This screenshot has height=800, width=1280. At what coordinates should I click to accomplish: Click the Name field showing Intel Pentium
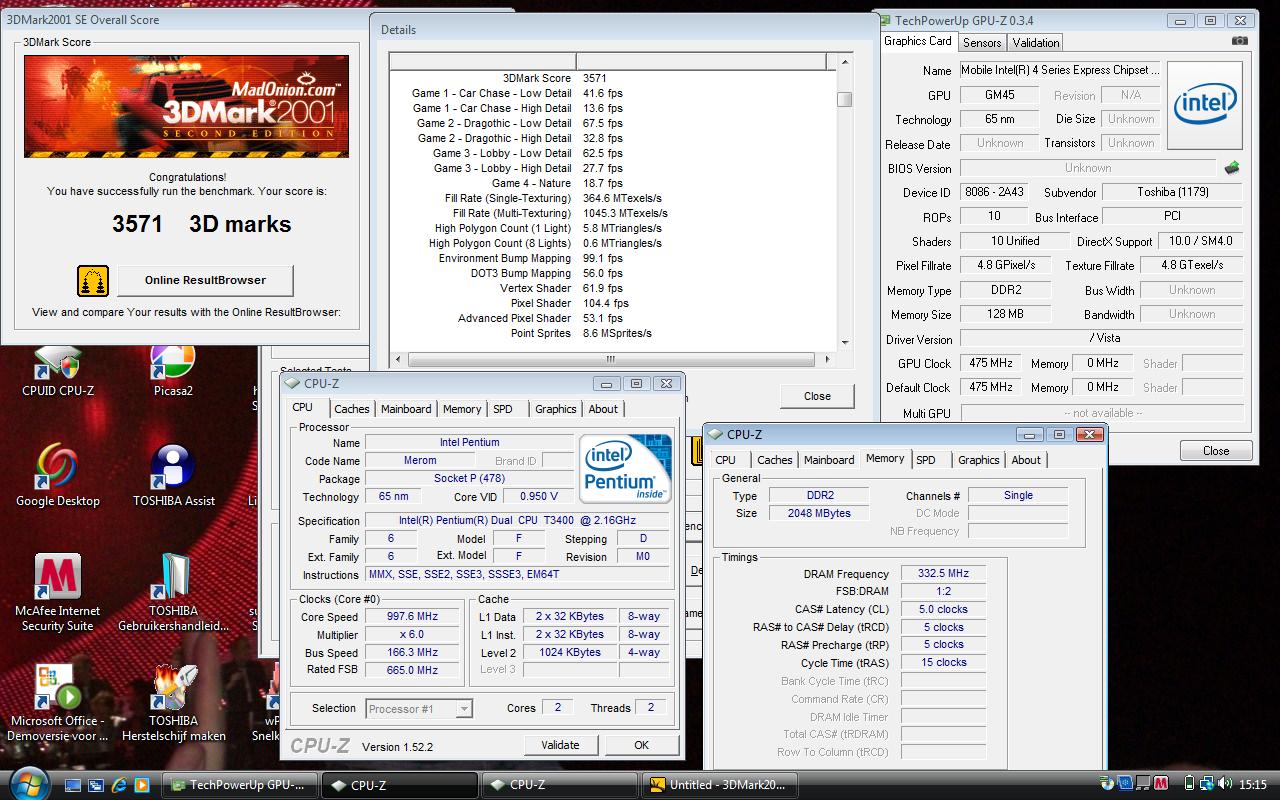469,442
